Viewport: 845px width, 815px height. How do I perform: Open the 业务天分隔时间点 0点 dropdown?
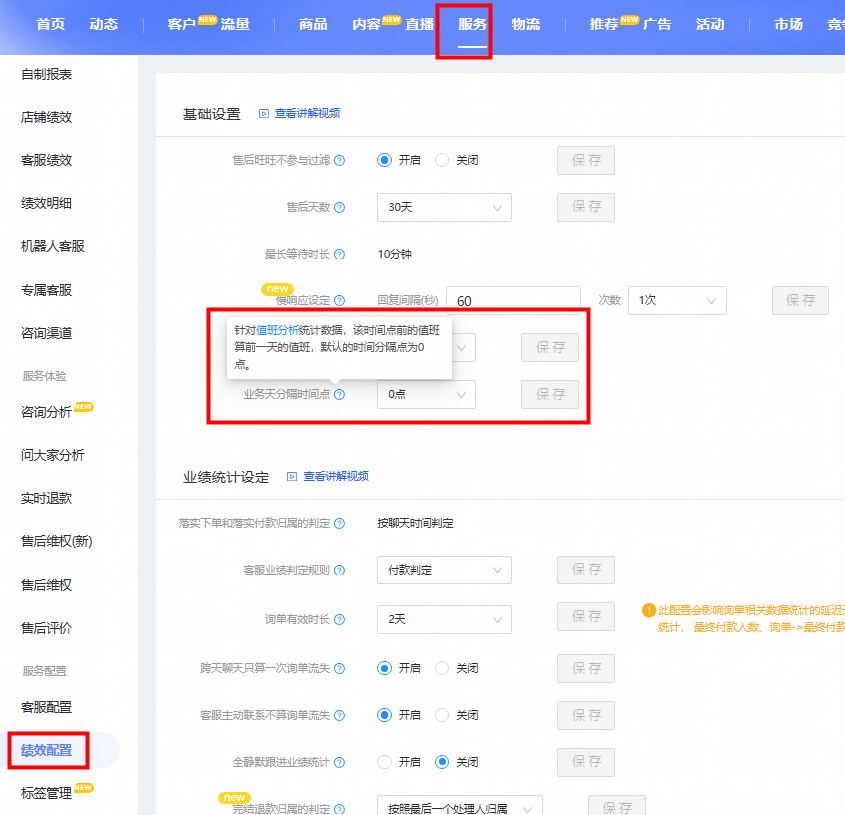pyautogui.click(x=426, y=395)
